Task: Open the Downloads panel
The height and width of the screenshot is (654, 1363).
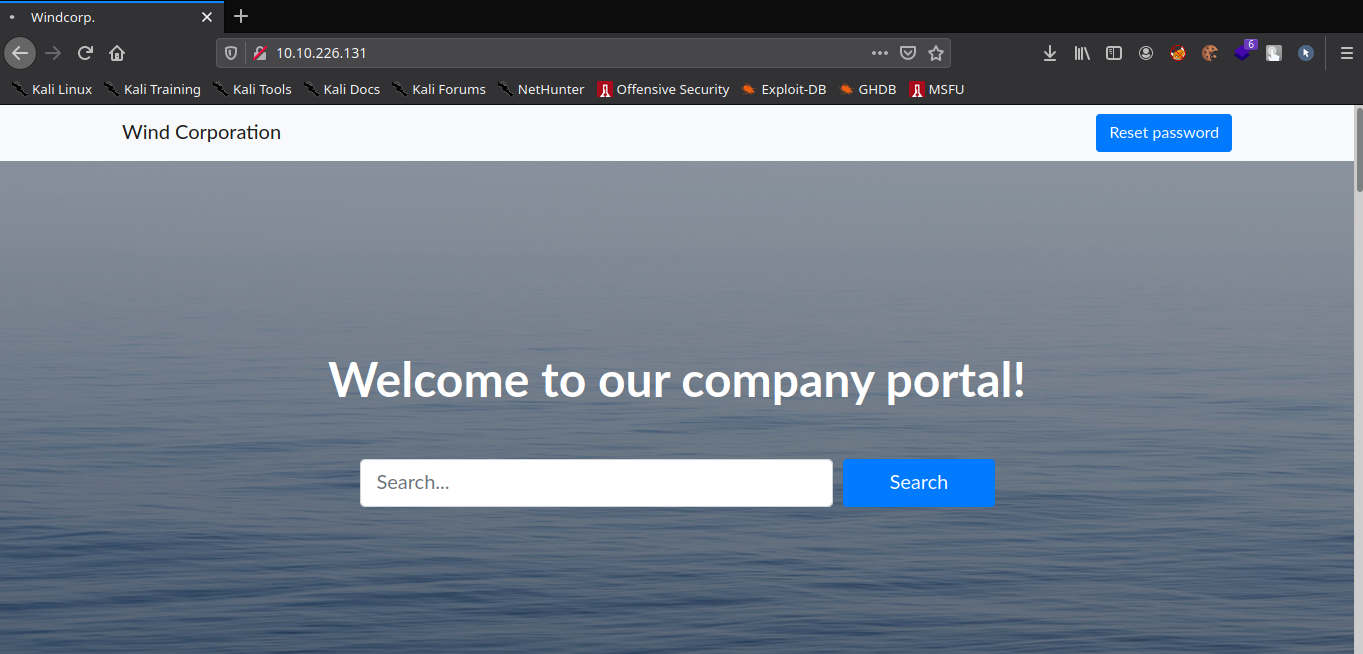Action: click(1050, 53)
